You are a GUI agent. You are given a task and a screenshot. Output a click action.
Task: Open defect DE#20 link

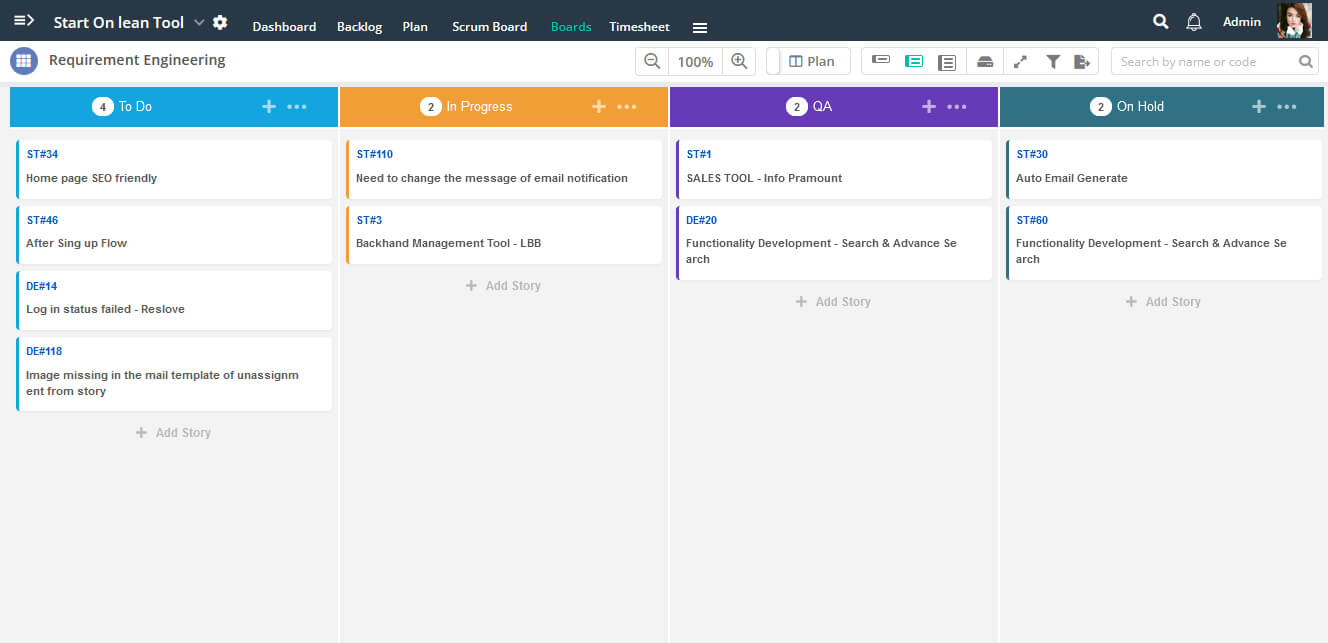(x=702, y=220)
